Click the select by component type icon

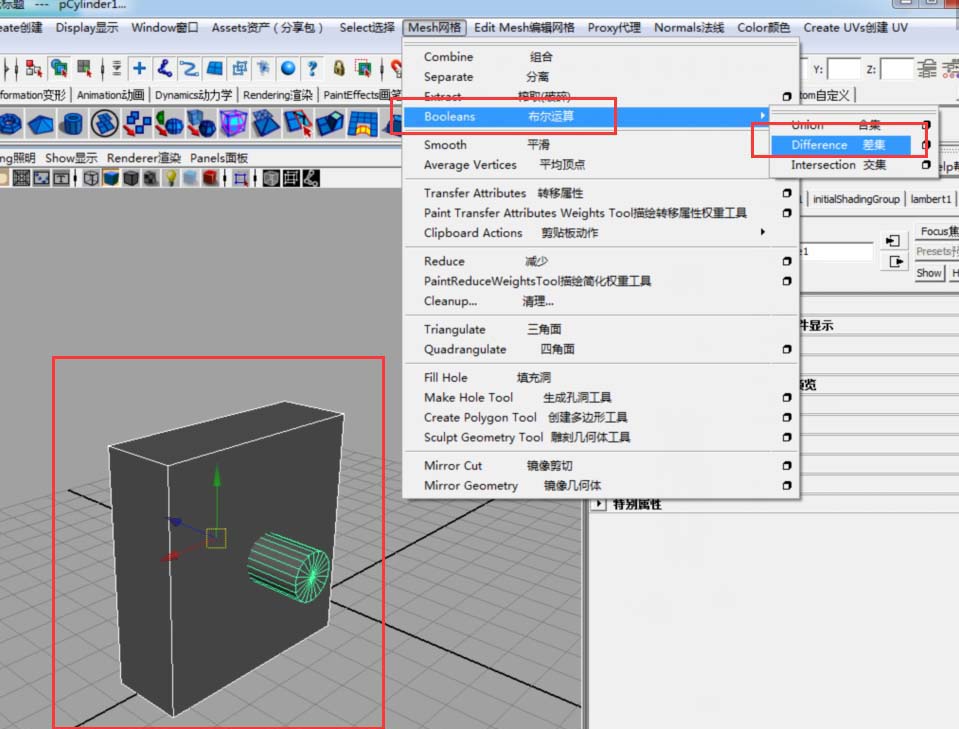[84, 68]
